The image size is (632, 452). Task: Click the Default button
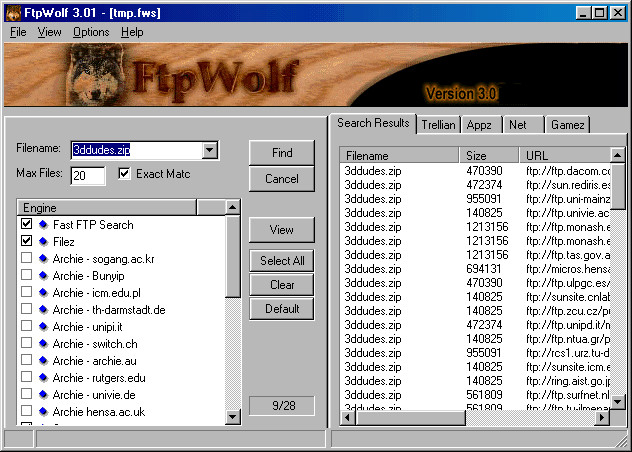click(282, 309)
